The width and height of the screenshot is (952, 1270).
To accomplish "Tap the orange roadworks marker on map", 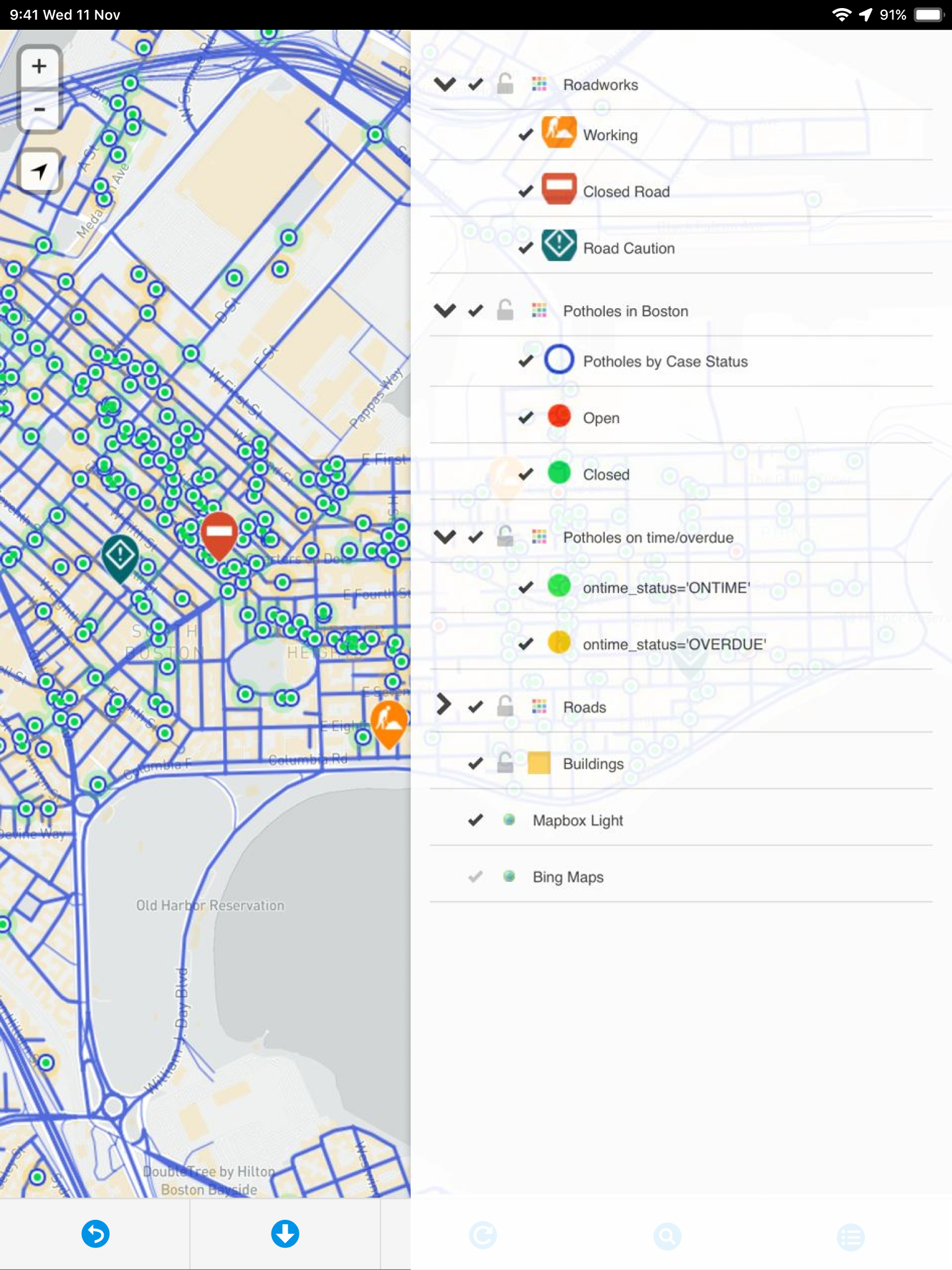I will point(389,724).
